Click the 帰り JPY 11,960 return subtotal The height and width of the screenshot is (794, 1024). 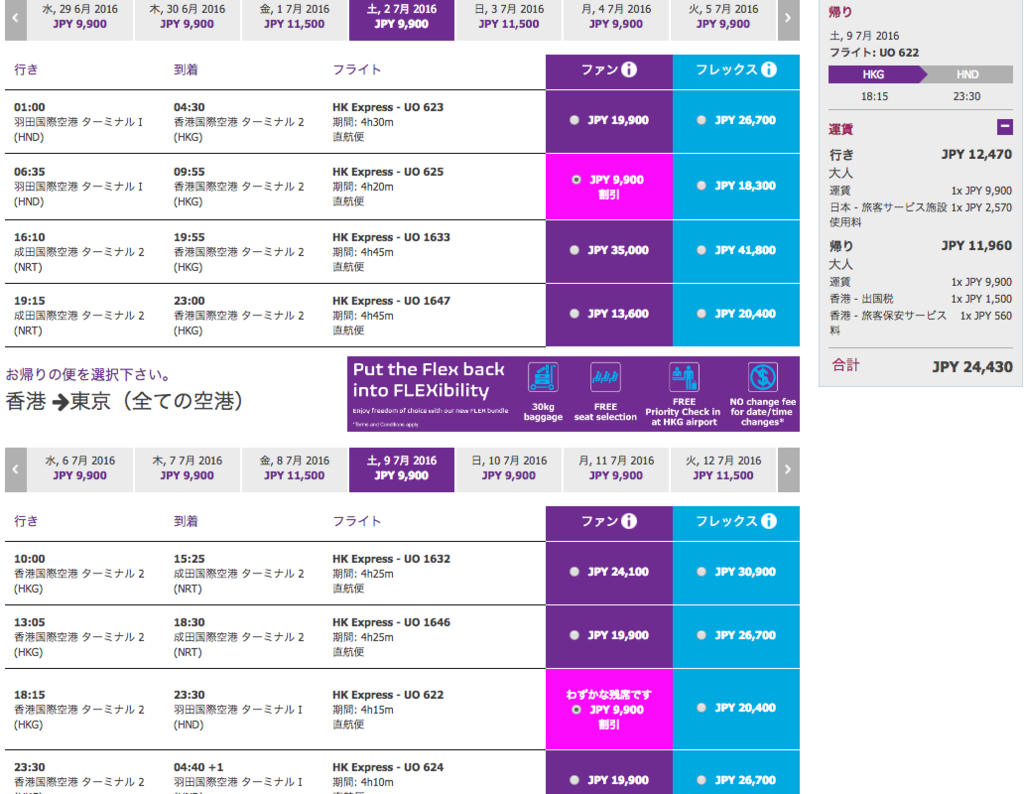point(921,246)
